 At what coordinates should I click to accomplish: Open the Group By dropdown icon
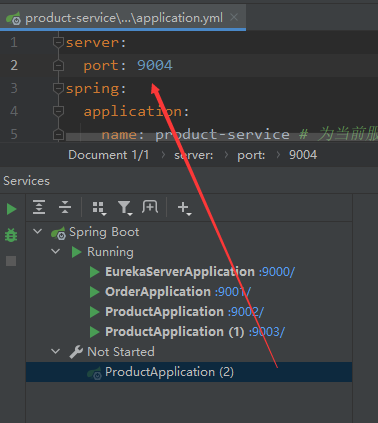point(99,208)
